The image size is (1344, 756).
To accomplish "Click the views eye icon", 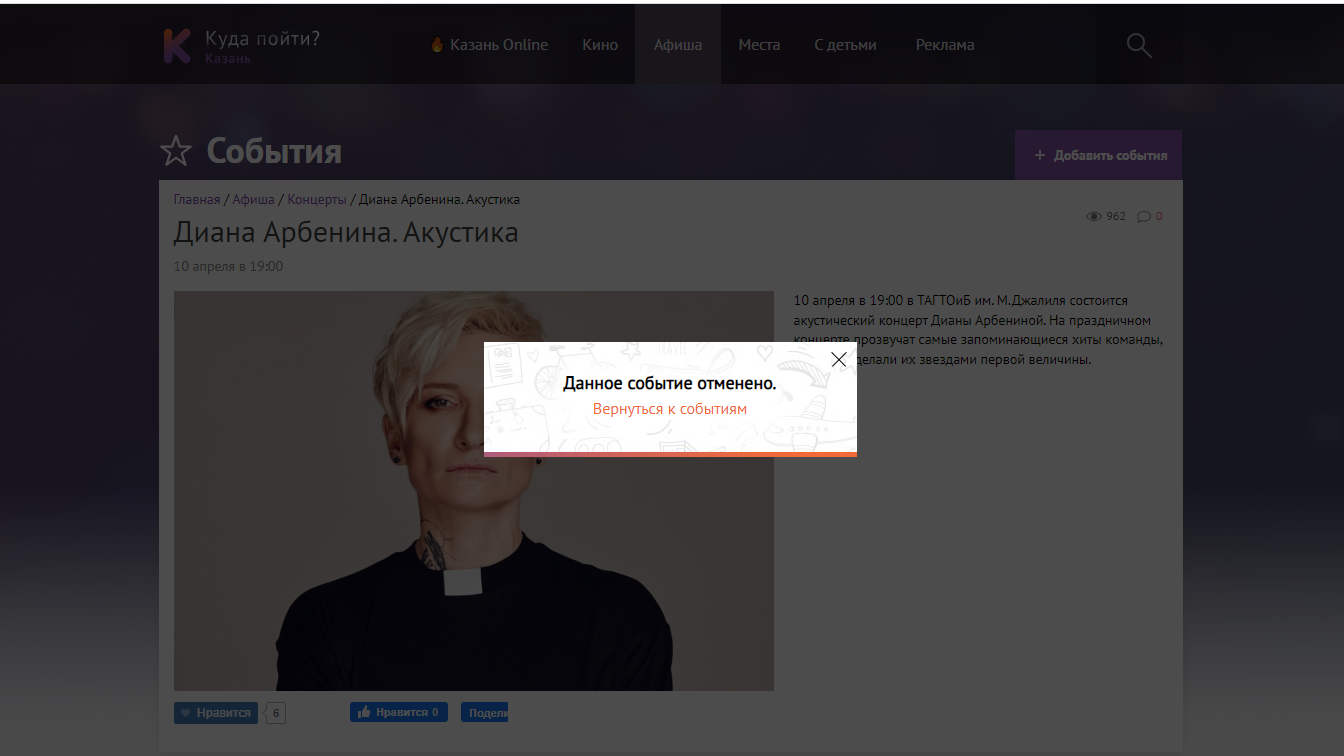I will coord(1093,216).
